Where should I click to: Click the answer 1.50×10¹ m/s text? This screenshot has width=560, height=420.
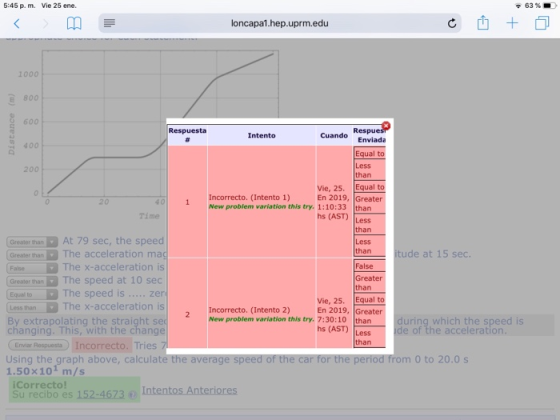click(45, 371)
